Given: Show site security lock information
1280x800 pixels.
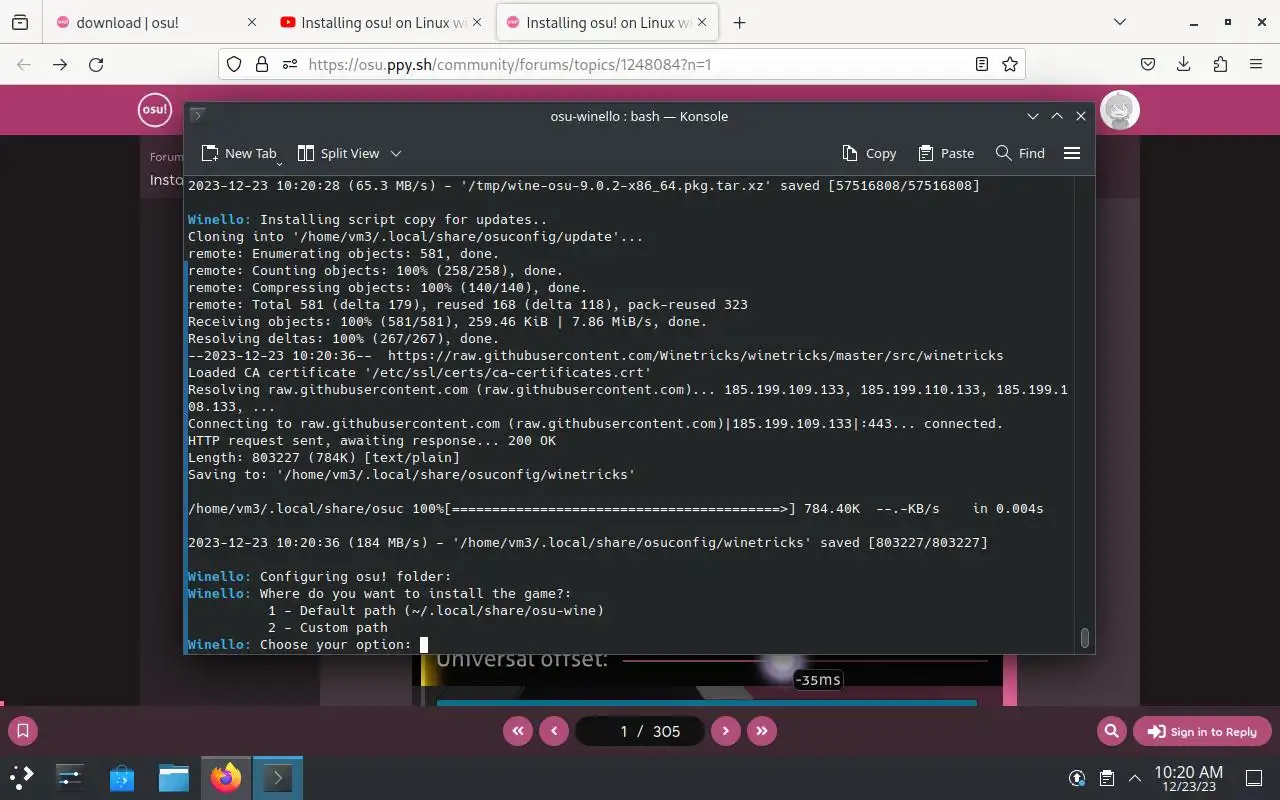Looking at the screenshot, I should 262,64.
